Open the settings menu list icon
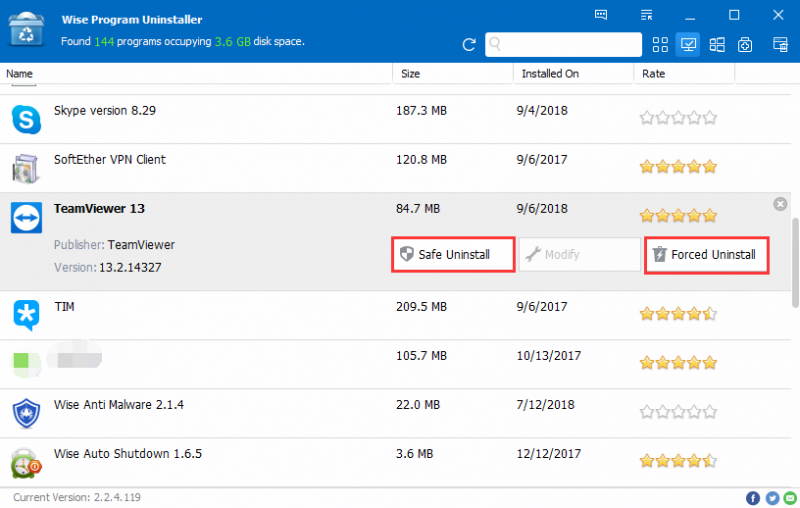The image size is (800, 508). tap(646, 15)
